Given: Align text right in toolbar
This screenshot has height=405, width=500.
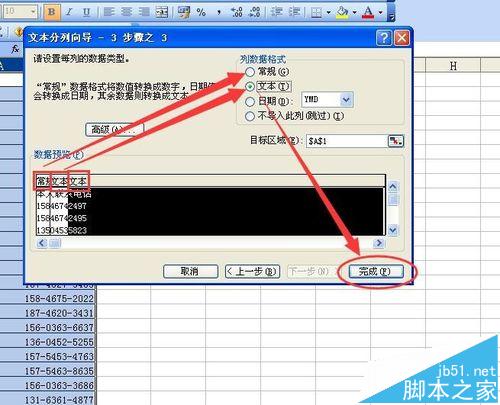Looking at the screenshot, I should click(x=144, y=12).
